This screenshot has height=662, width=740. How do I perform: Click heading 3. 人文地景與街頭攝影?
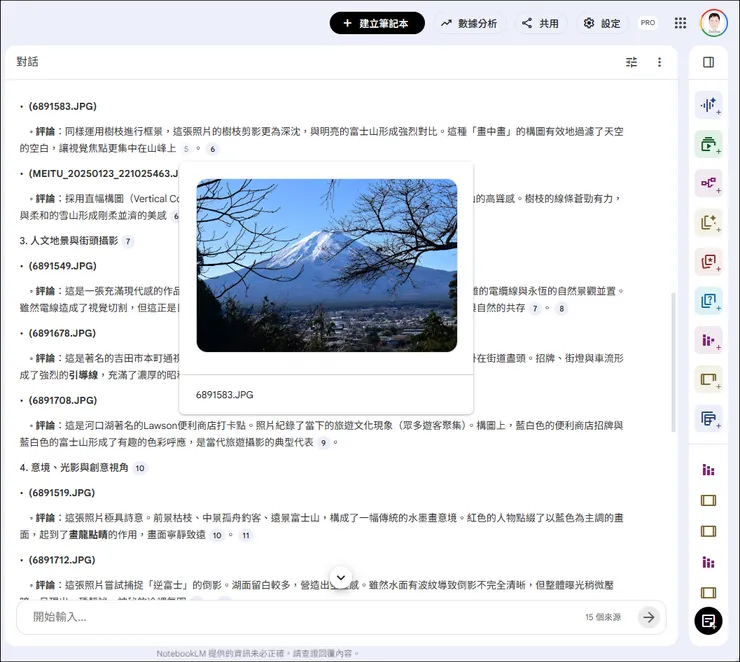[69, 241]
